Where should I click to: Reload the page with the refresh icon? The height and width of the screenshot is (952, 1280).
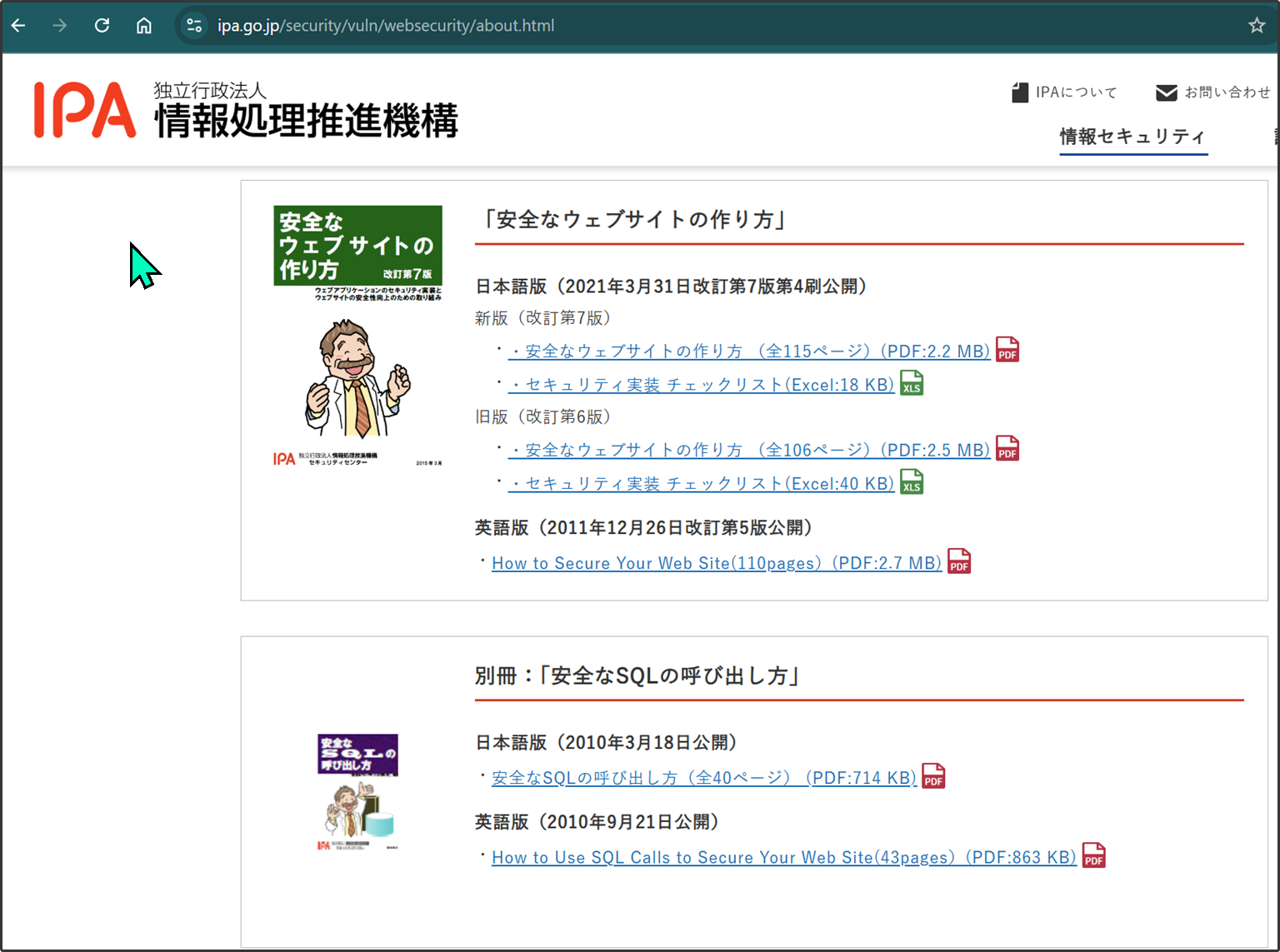click(102, 26)
